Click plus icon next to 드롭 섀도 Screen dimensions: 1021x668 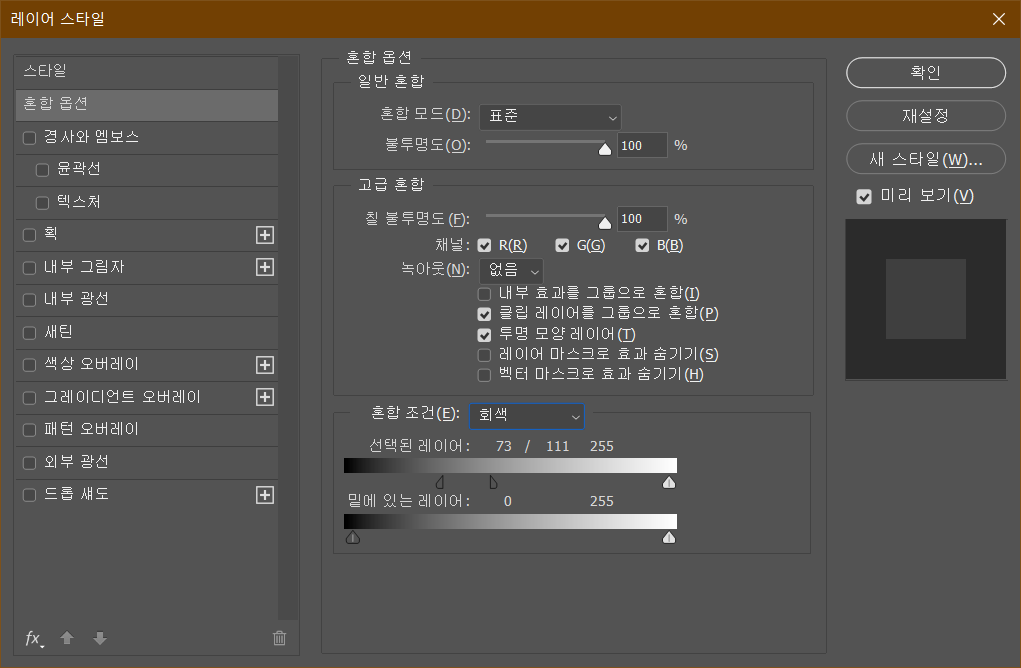(264, 495)
